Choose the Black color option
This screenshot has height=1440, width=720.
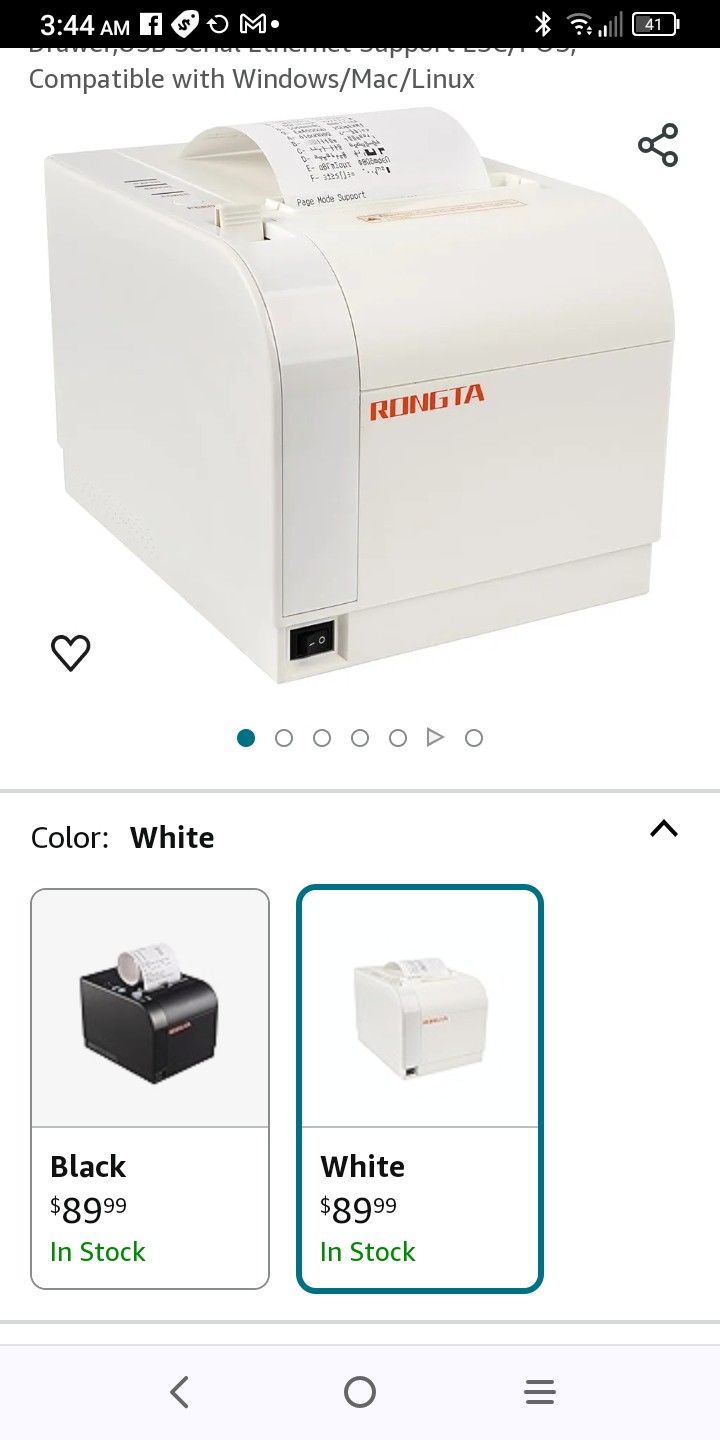(150, 1089)
